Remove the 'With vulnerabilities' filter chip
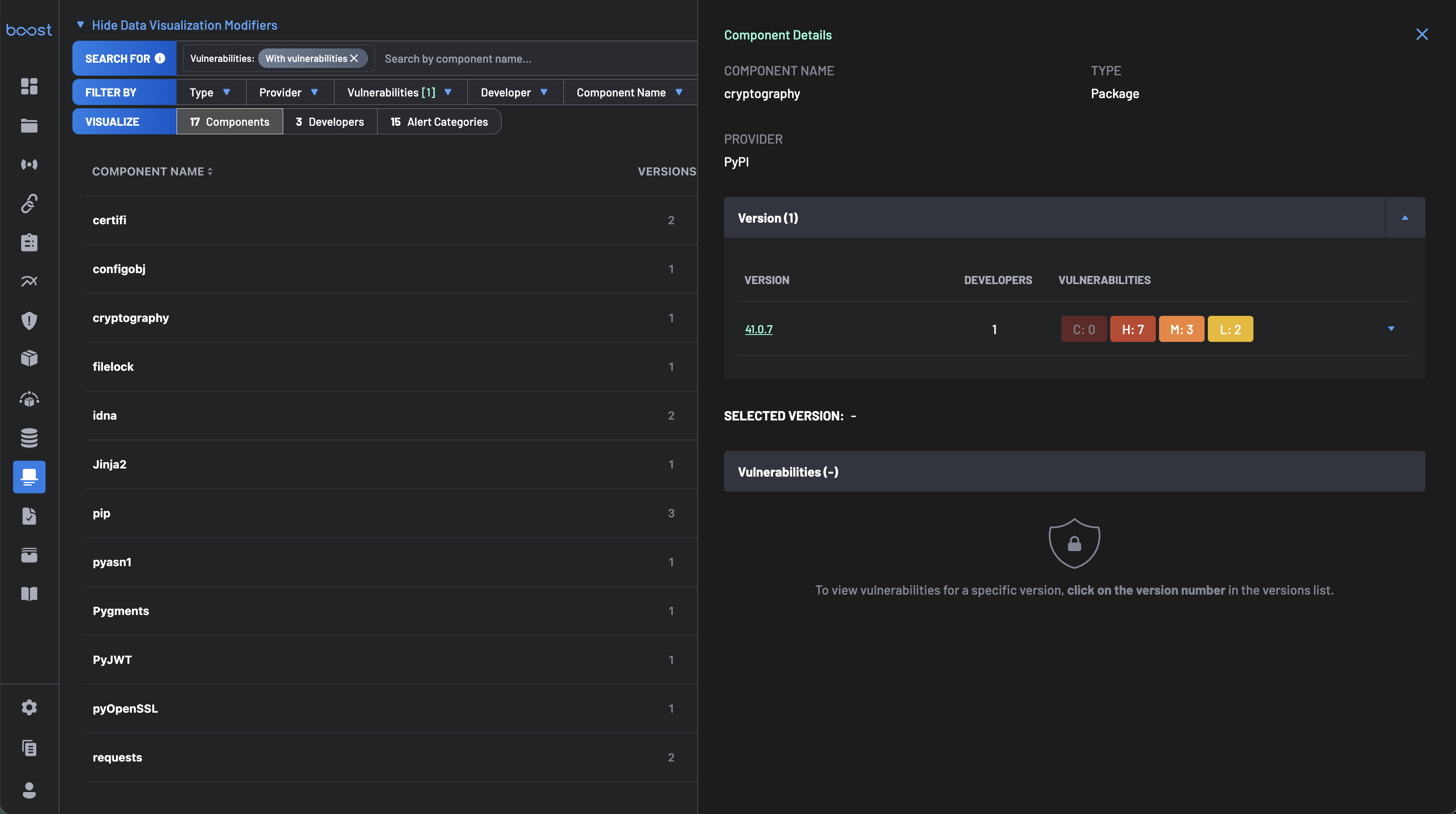 point(354,58)
